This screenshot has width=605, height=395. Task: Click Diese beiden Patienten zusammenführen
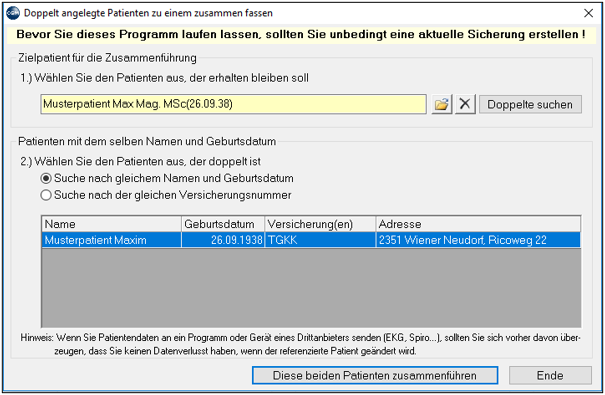click(375, 375)
